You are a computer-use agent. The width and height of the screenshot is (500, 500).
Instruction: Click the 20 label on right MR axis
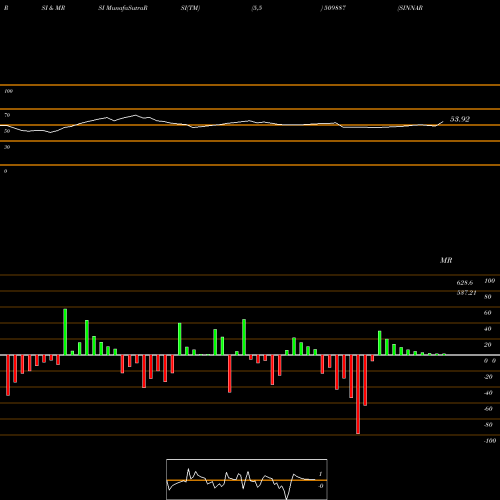(x=488, y=345)
